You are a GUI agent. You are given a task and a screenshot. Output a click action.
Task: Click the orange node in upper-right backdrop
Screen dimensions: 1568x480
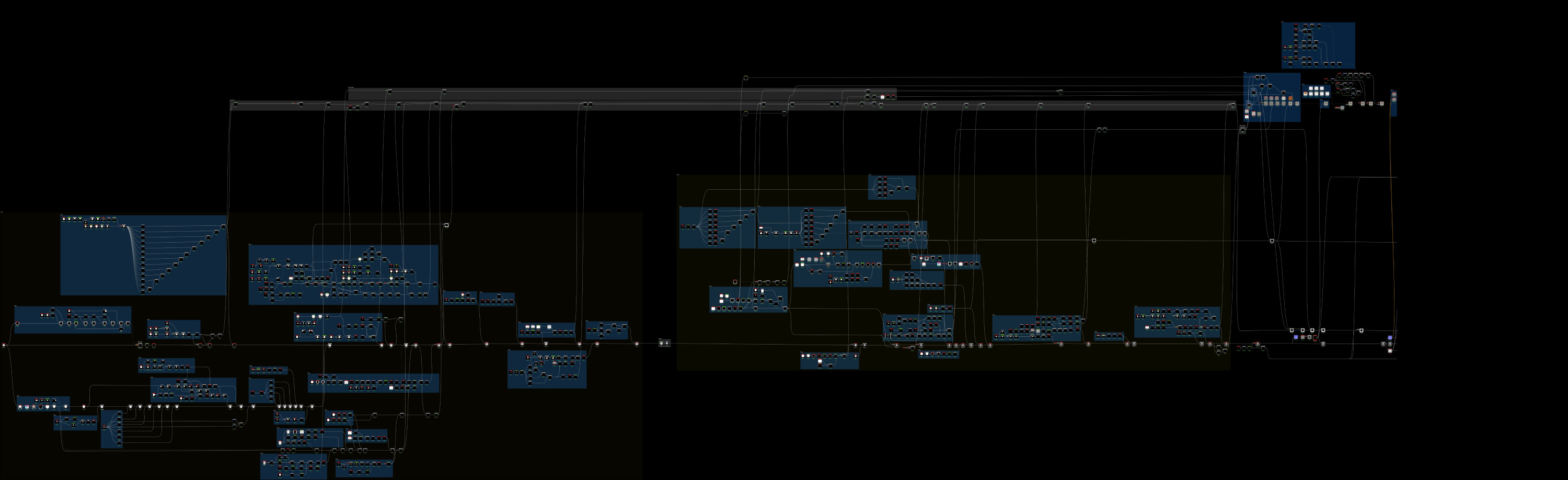point(1290,99)
